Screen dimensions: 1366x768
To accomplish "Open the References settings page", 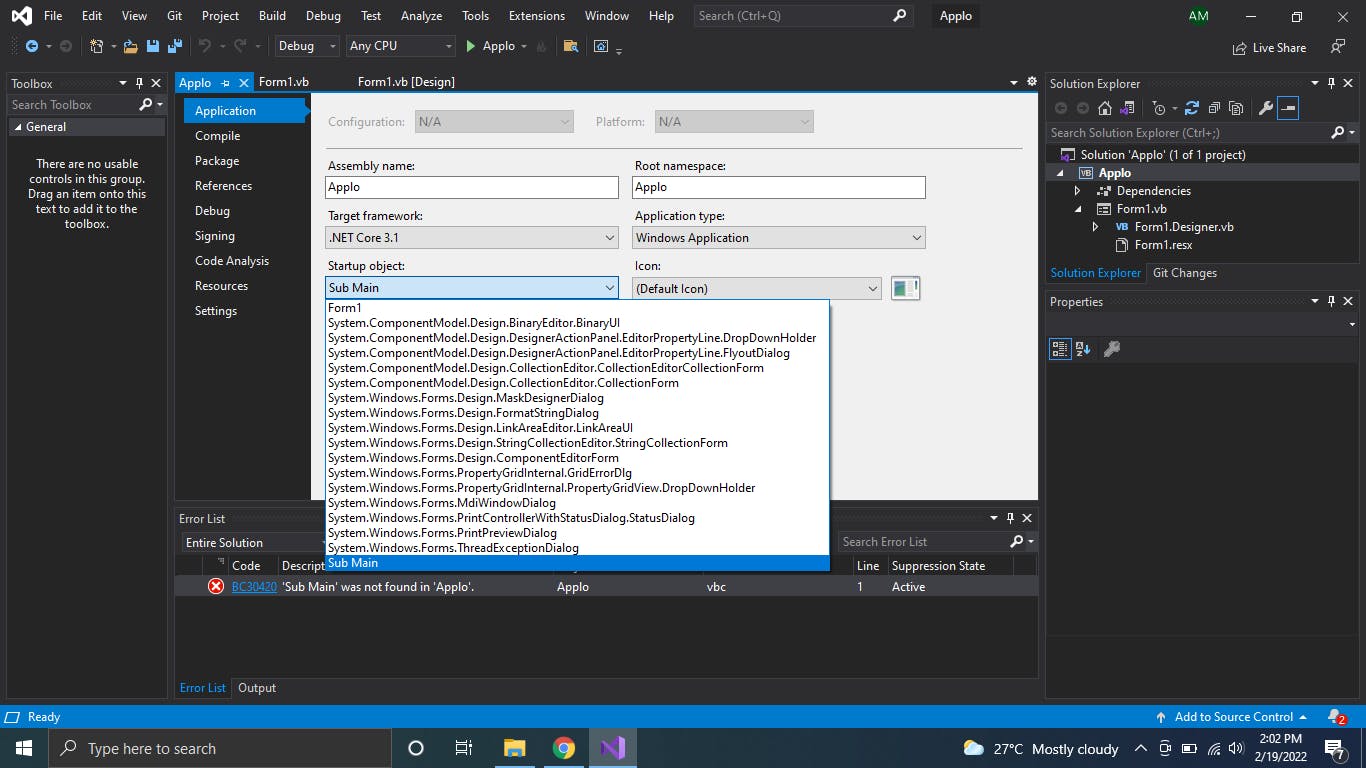I will click(x=223, y=186).
